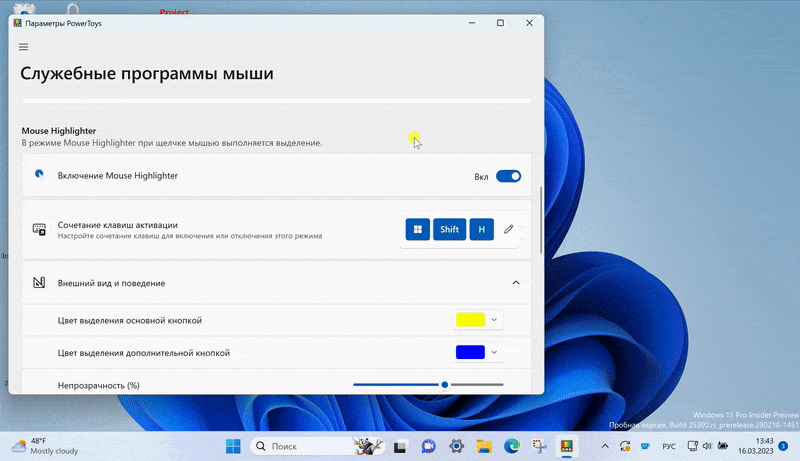Open the clock showing 13:43
This screenshot has height=461, width=800.
(x=755, y=446)
